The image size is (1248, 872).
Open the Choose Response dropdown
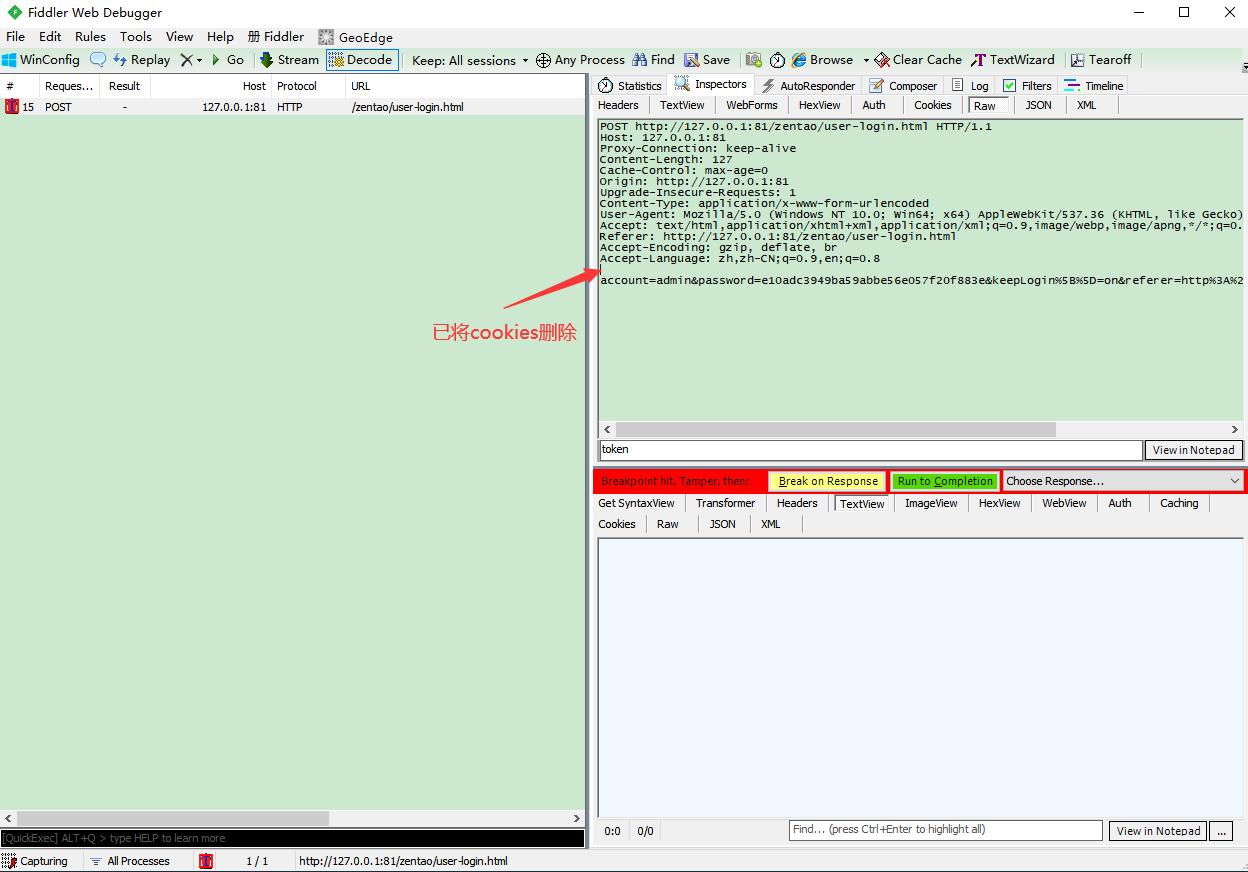[x=1122, y=481]
